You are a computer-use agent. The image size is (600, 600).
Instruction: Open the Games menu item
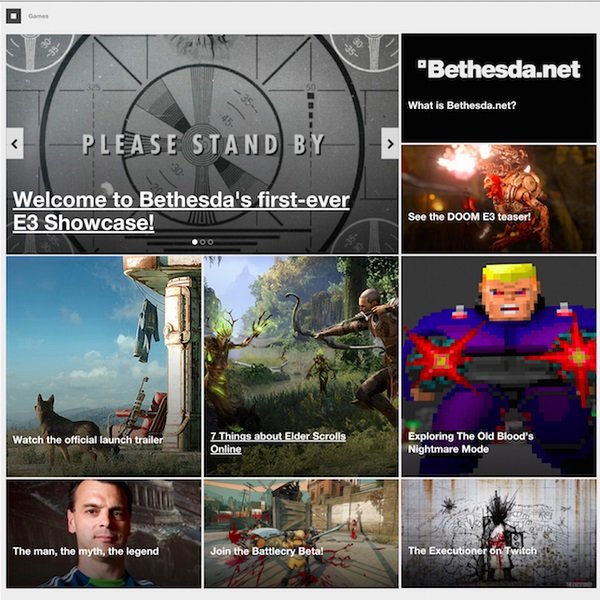38,16
